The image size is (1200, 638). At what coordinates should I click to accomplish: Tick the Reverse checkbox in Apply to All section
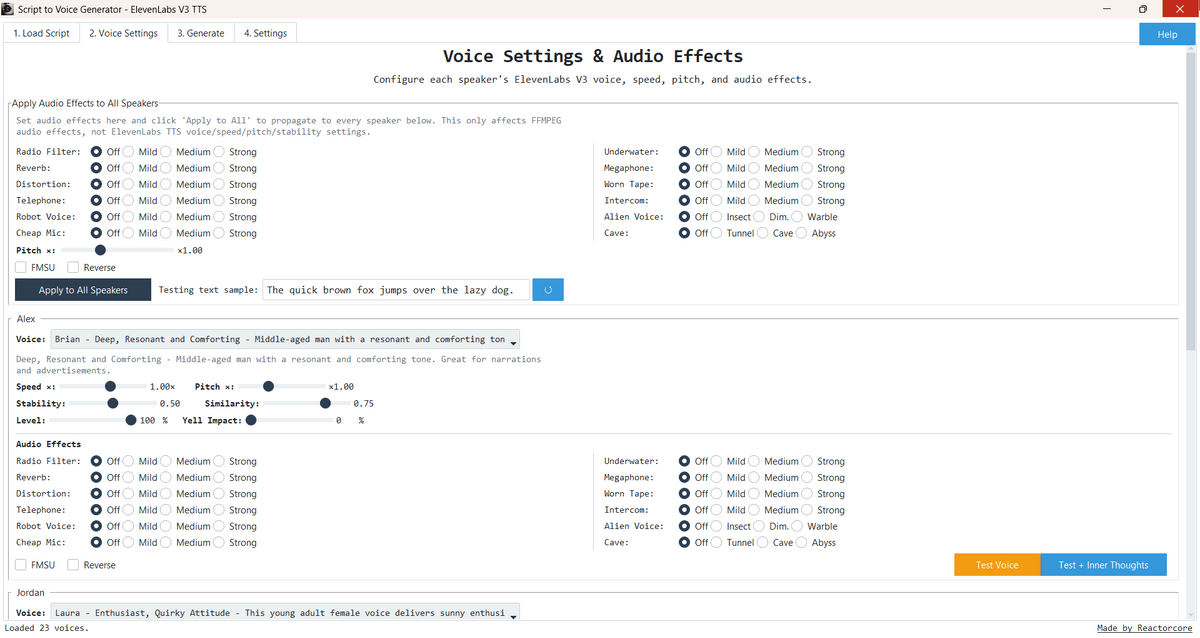click(73, 268)
